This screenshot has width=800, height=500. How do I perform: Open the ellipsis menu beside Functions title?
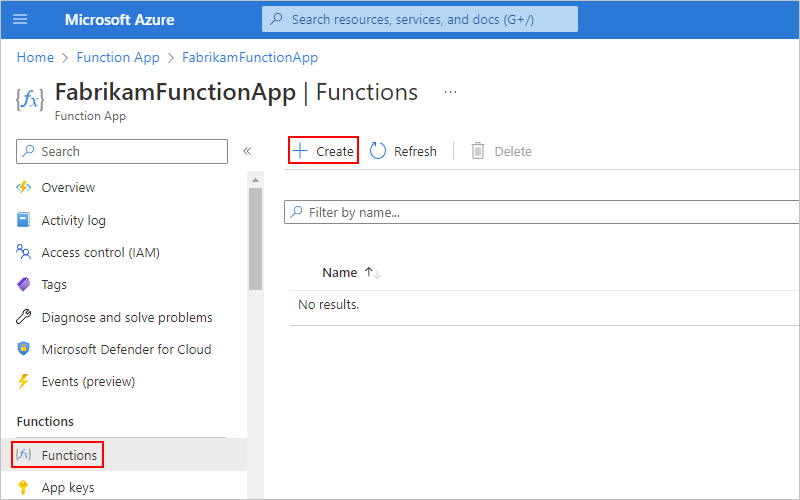pyautogui.click(x=450, y=92)
